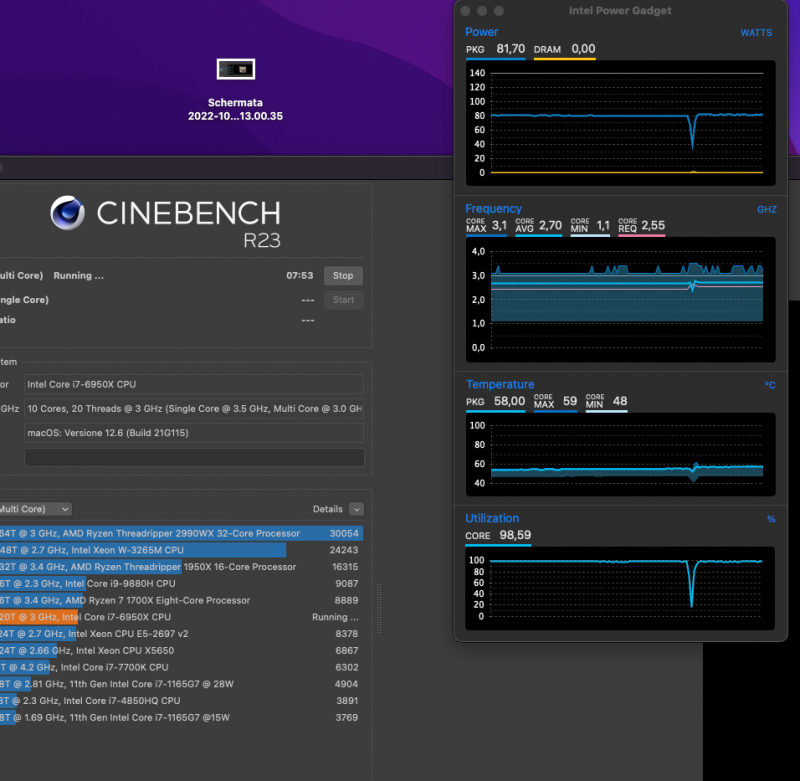Click the % label in Utilization

[x=771, y=519]
